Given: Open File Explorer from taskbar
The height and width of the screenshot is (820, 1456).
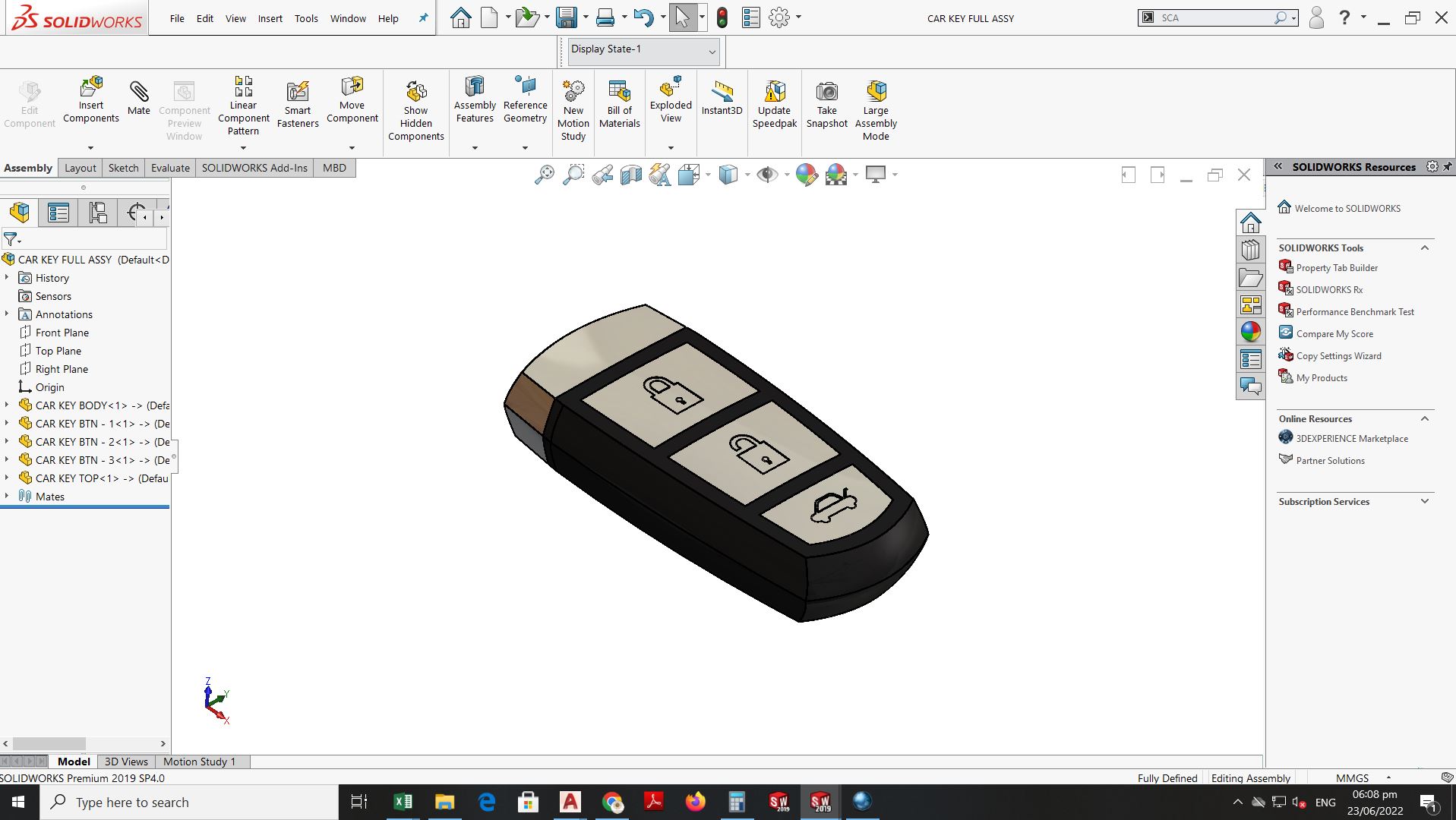Looking at the screenshot, I should pos(444,802).
